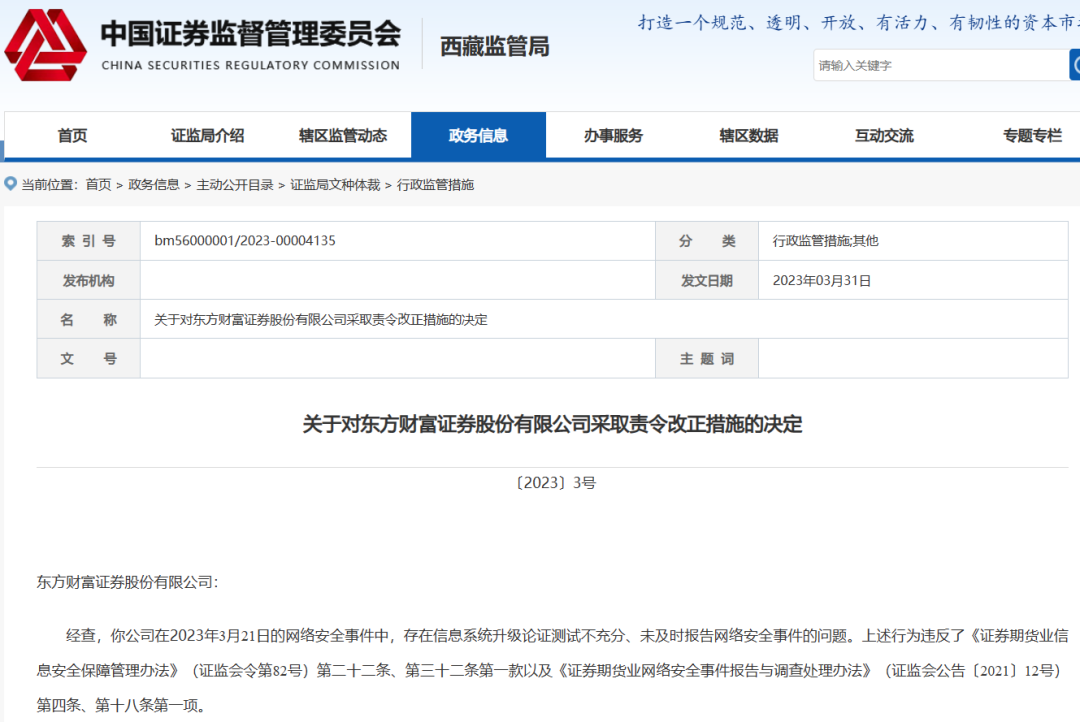Click 政务信息 breadcrumb link
The image size is (1080, 722).
click(x=154, y=185)
